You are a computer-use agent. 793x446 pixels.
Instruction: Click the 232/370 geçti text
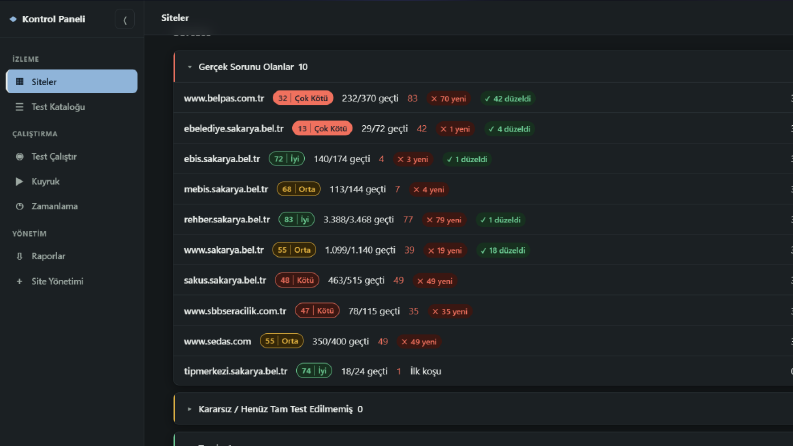pos(370,98)
